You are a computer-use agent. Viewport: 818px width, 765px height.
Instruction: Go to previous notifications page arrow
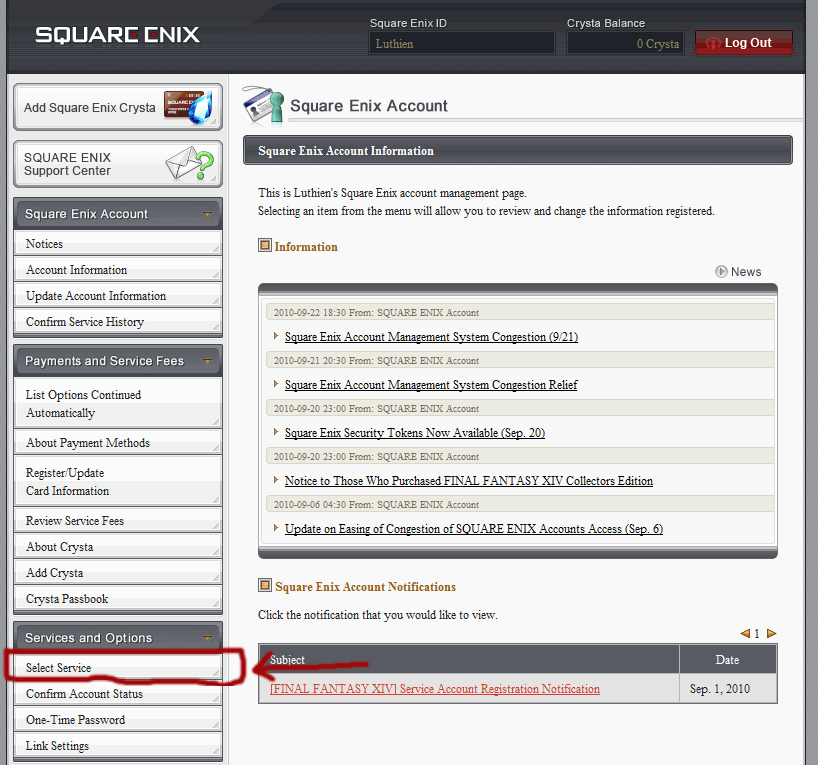[x=745, y=633]
